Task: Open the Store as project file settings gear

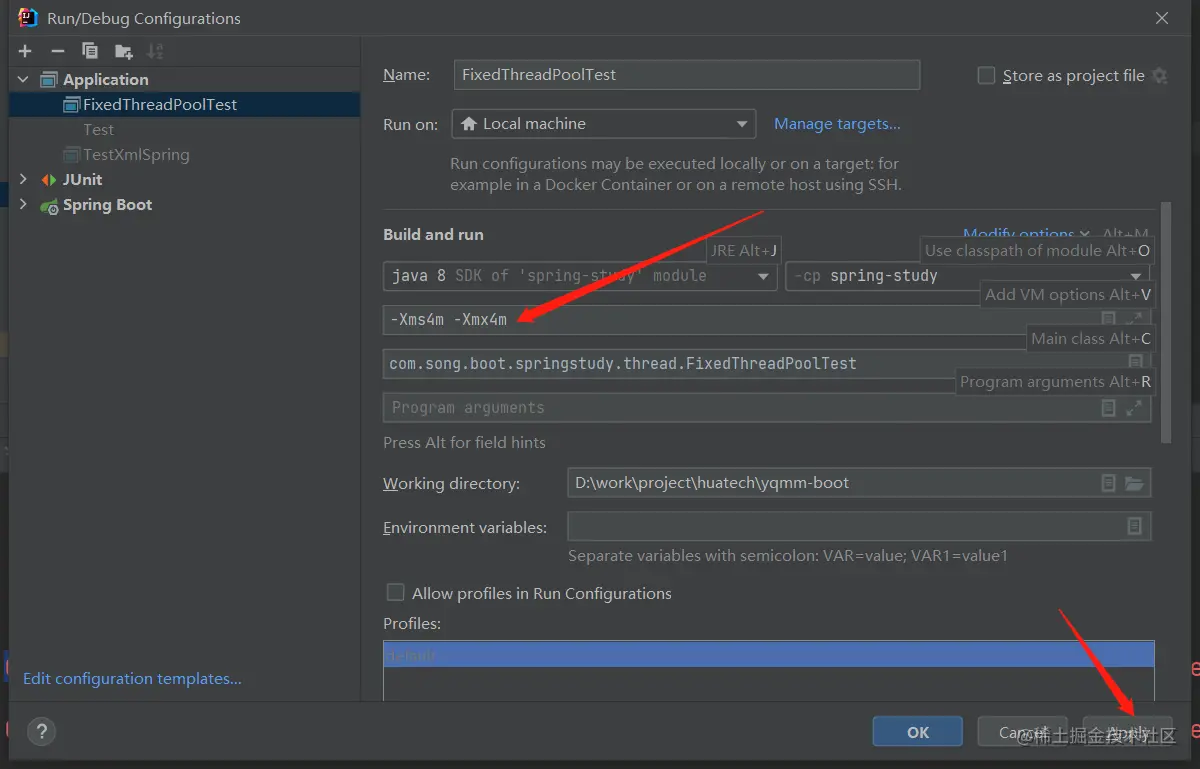Action: [1159, 75]
